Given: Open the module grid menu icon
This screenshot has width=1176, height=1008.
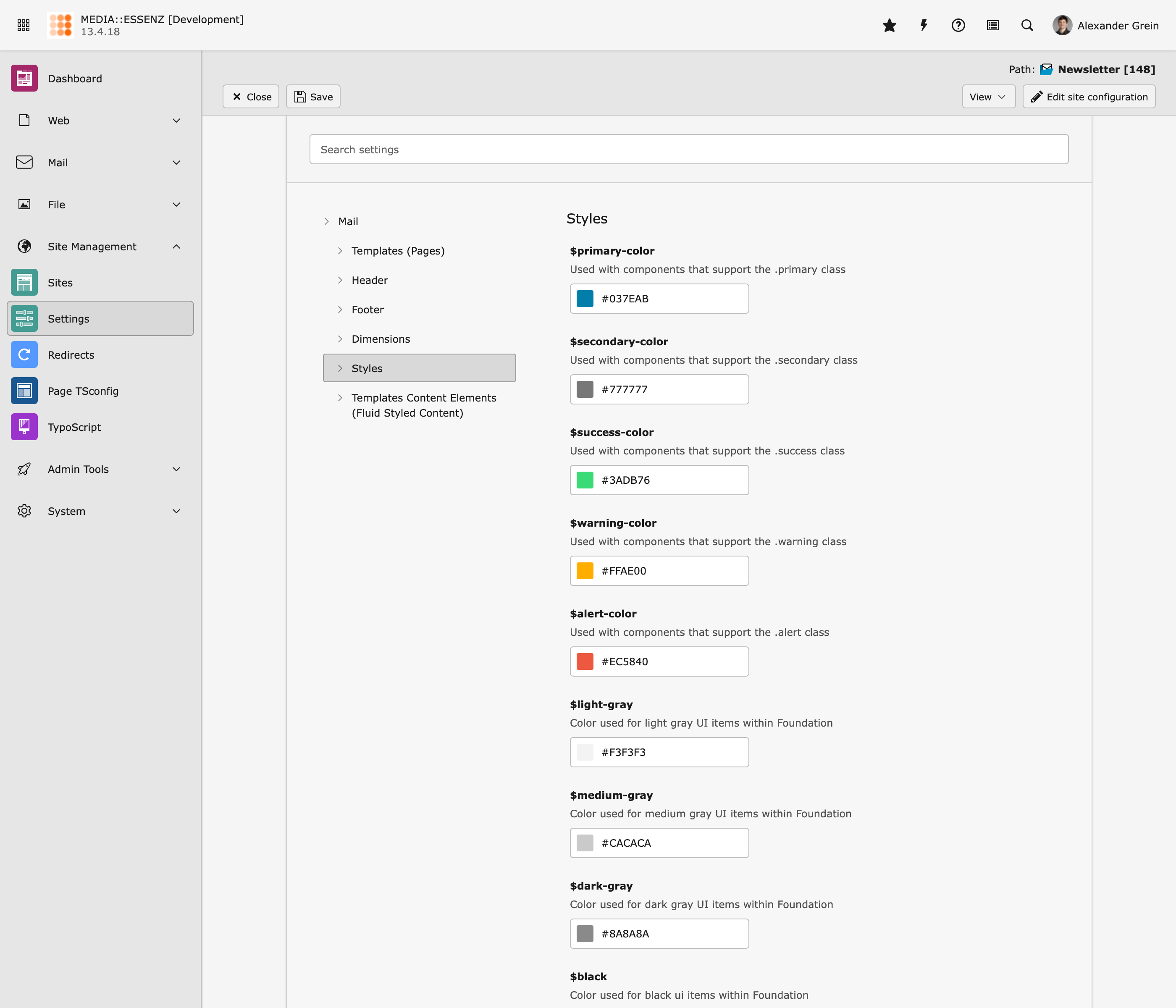Looking at the screenshot, I should 23,26.
